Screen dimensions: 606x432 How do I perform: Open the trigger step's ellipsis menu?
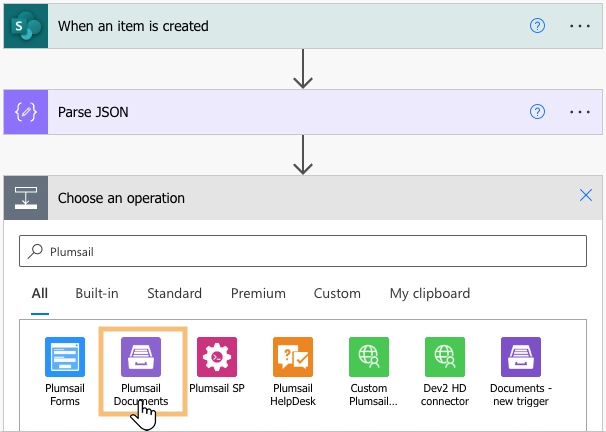(580, 26)
